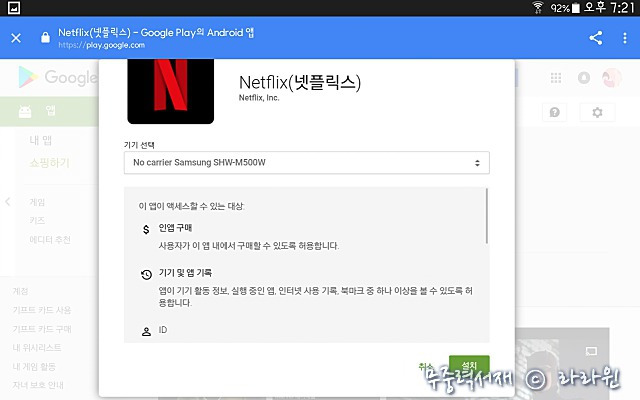Select 에디터 추천 in sidebar
Screen dimensions: 640x400
(x=50, y=240)
